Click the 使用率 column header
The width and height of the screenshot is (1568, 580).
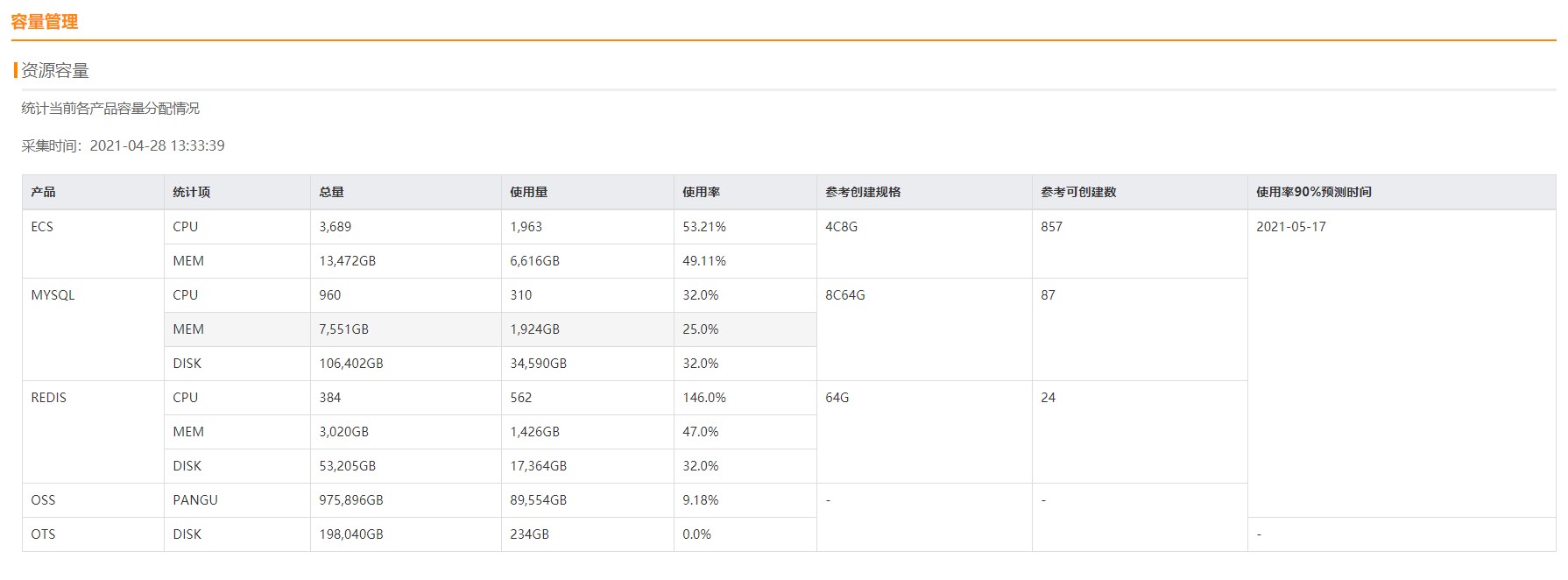[x=701, y=192]
